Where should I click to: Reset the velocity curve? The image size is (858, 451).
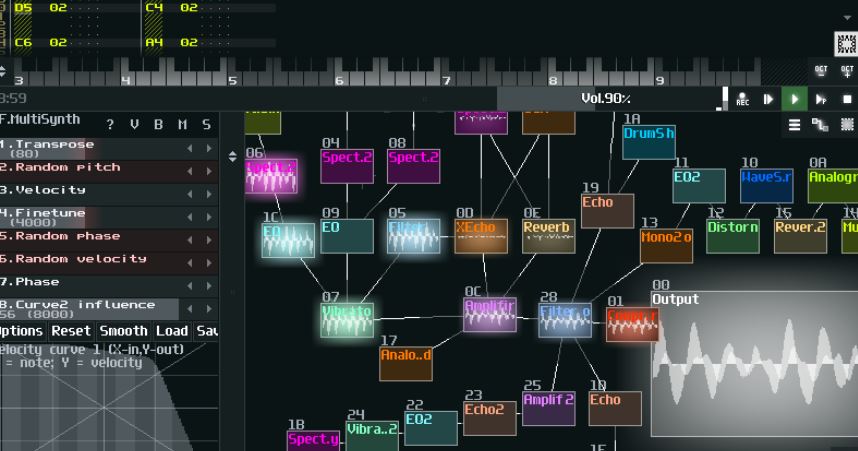tap(71, 331)
